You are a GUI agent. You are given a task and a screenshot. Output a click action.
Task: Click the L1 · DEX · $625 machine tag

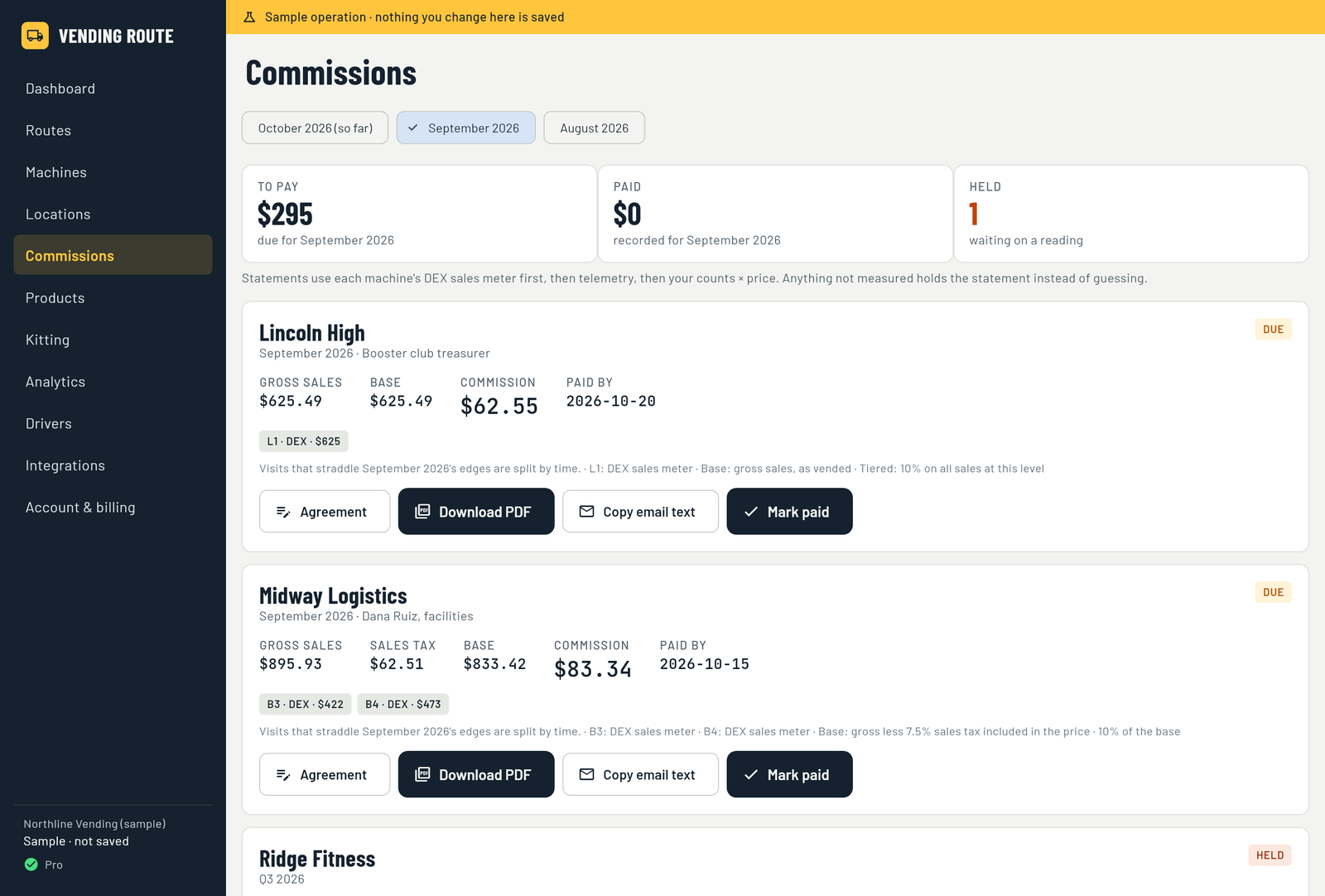(x=304, y=441)
